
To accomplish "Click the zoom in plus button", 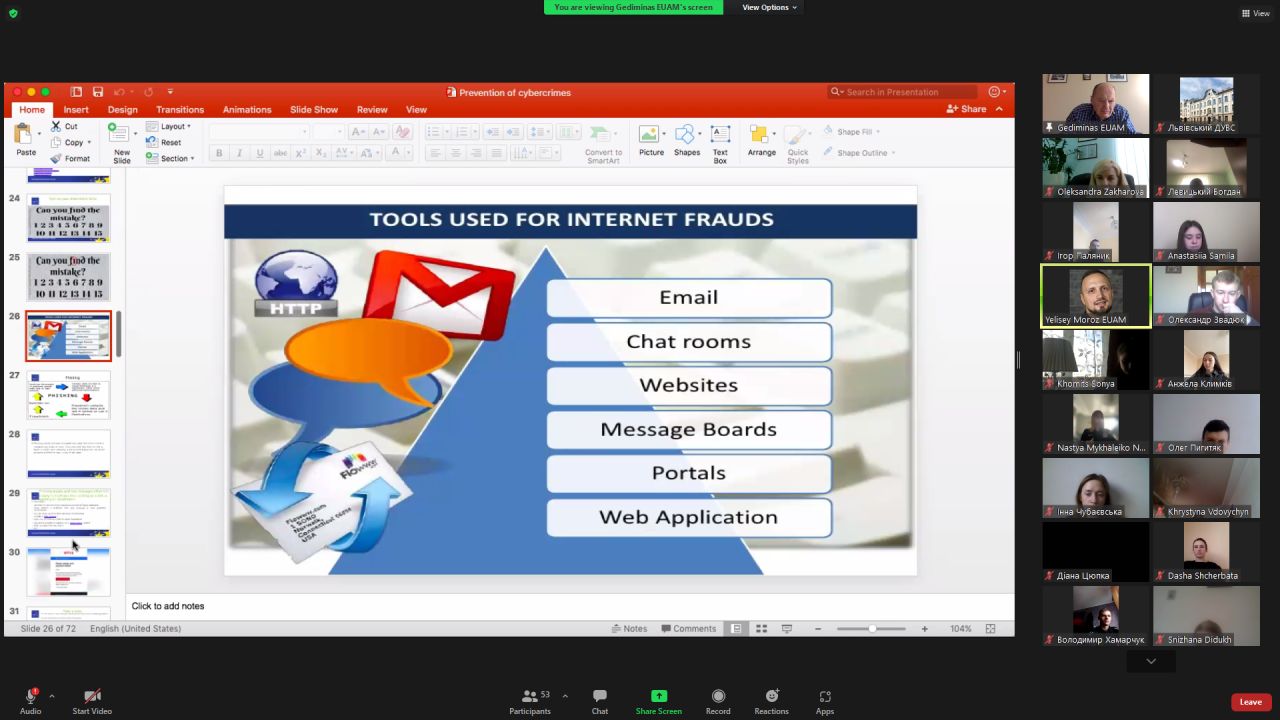I will 925,629.
